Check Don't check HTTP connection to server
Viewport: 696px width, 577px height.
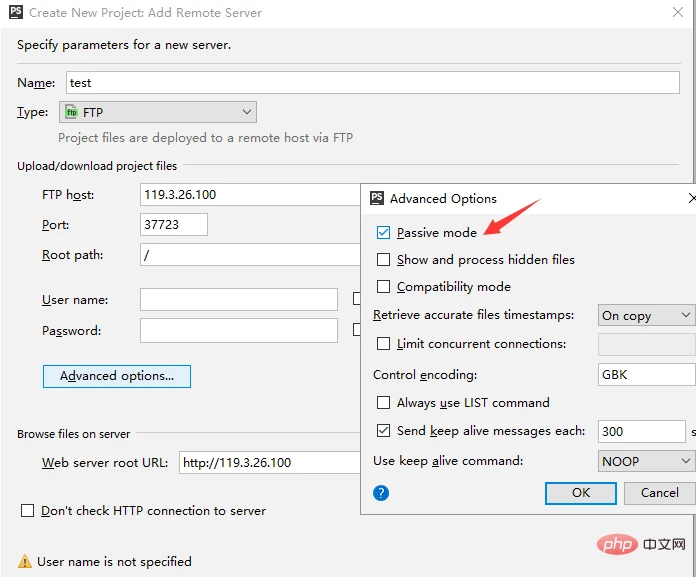pos(28,510)
